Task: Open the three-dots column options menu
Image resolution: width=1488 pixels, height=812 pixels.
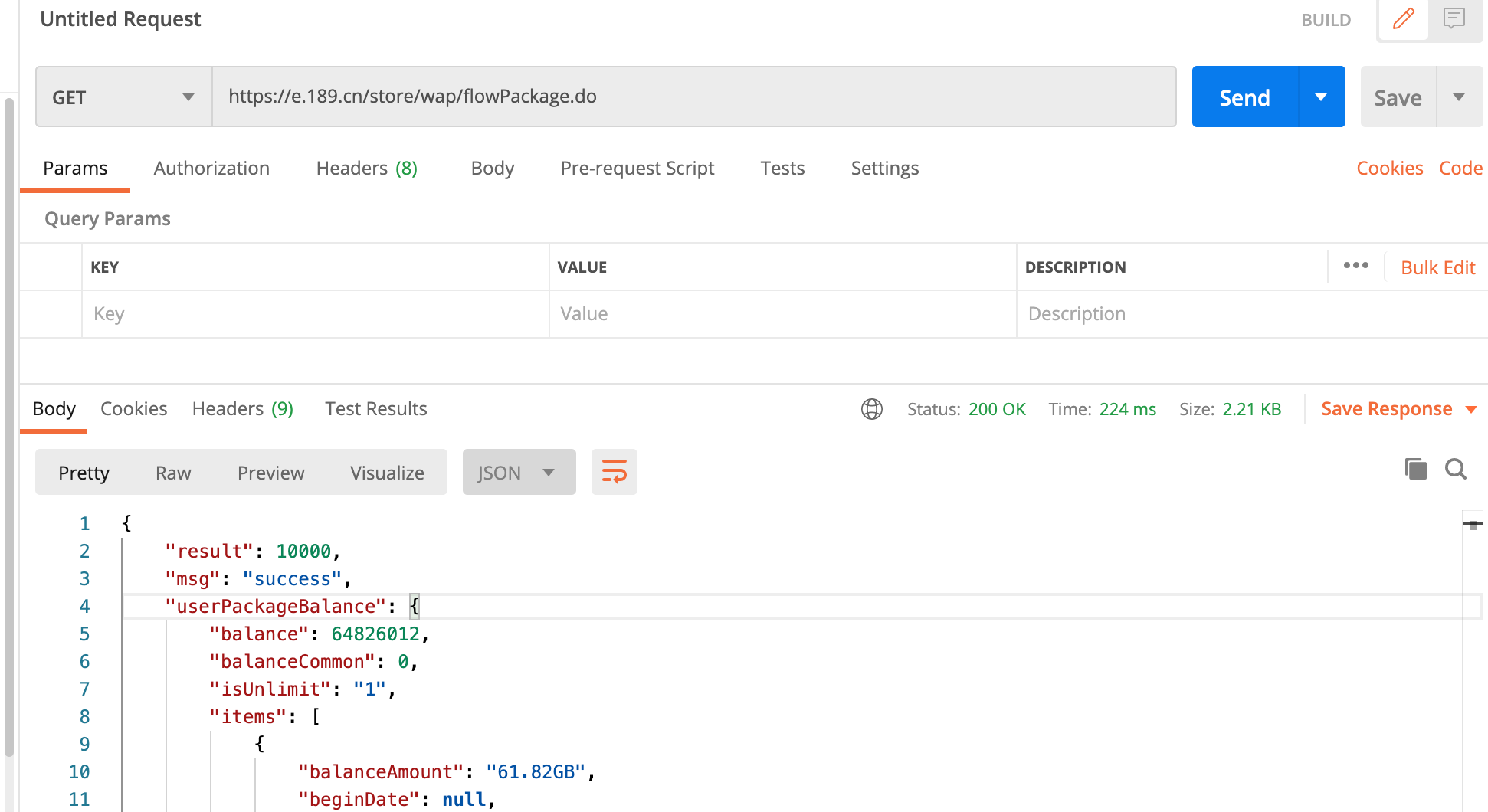Action: click(1356, 266)
